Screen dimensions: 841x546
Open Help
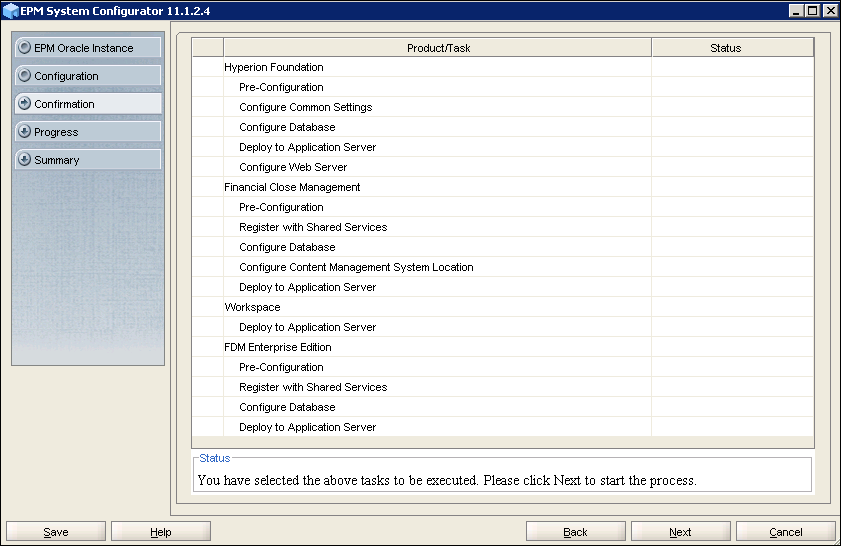161,532
